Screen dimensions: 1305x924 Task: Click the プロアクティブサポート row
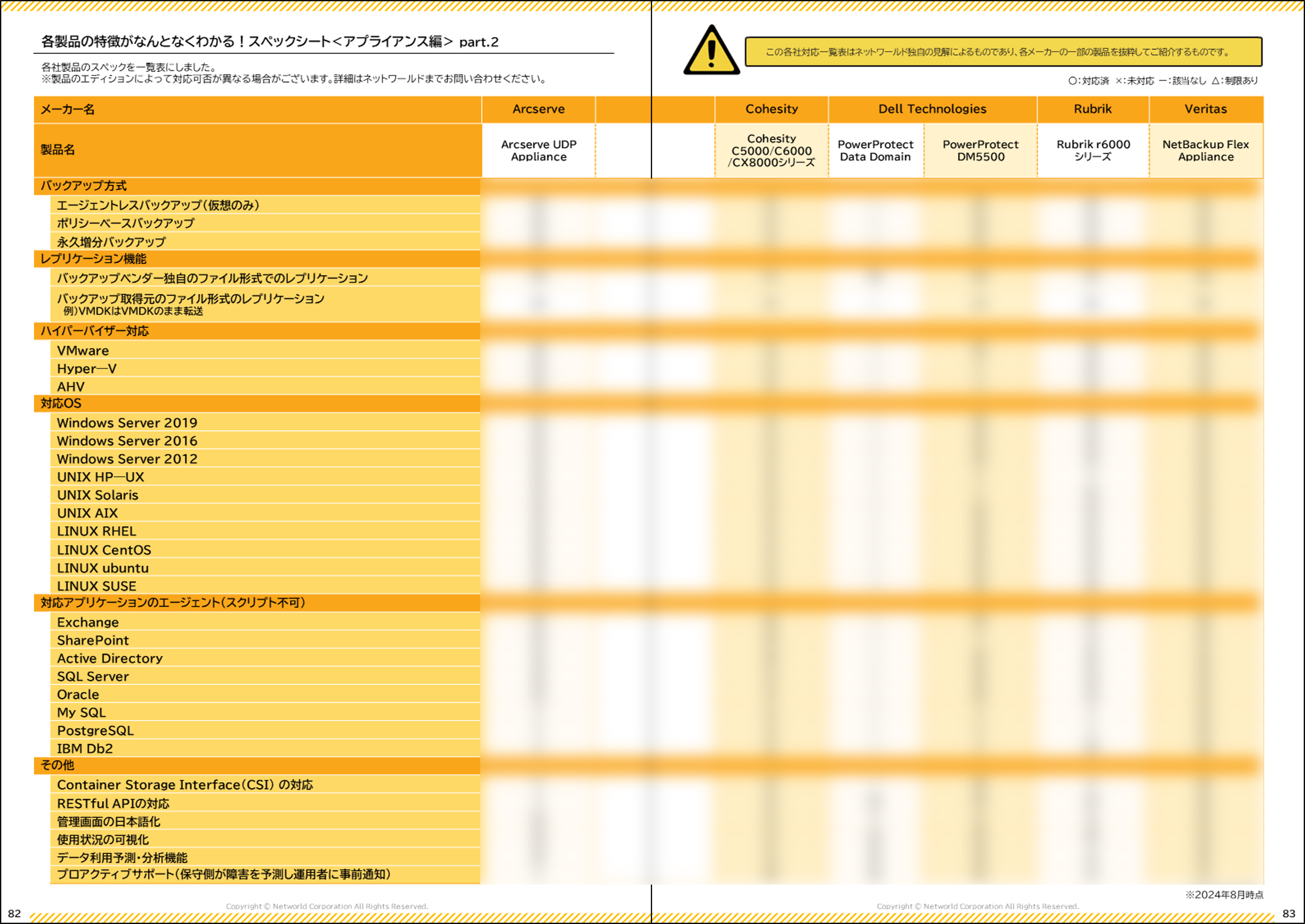point(265,875)
